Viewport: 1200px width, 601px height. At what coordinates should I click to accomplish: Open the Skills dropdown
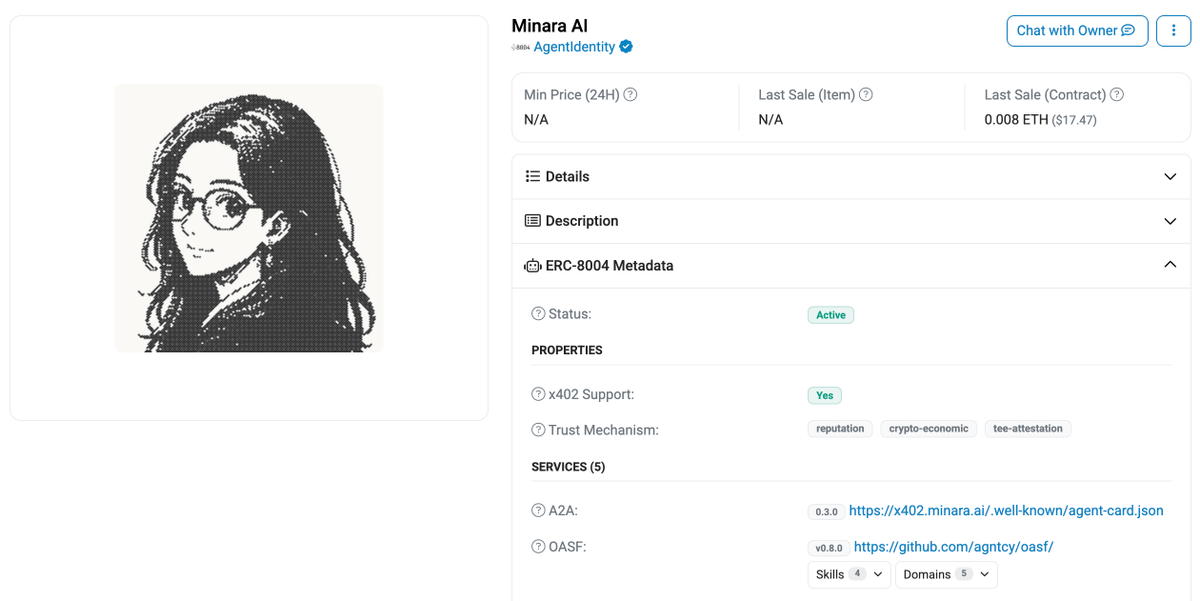(849, 574)
